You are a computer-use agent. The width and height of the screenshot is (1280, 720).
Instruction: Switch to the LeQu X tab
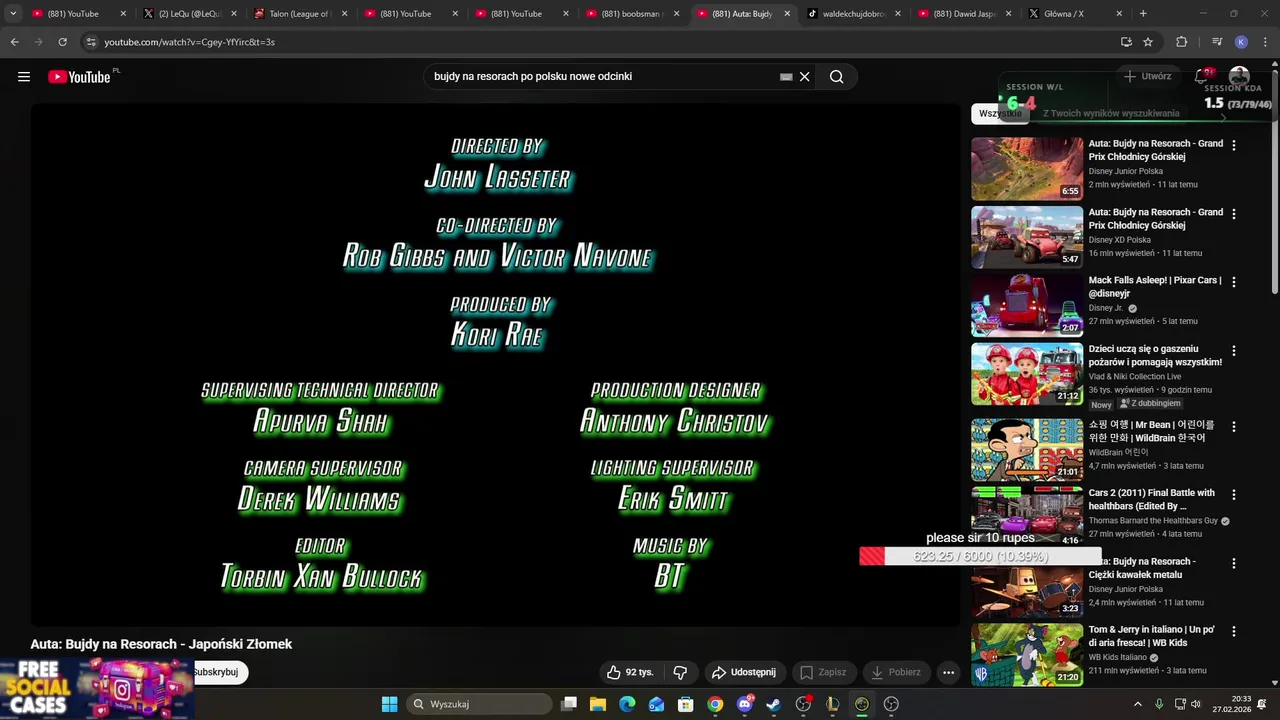click(x=189, y=14)
